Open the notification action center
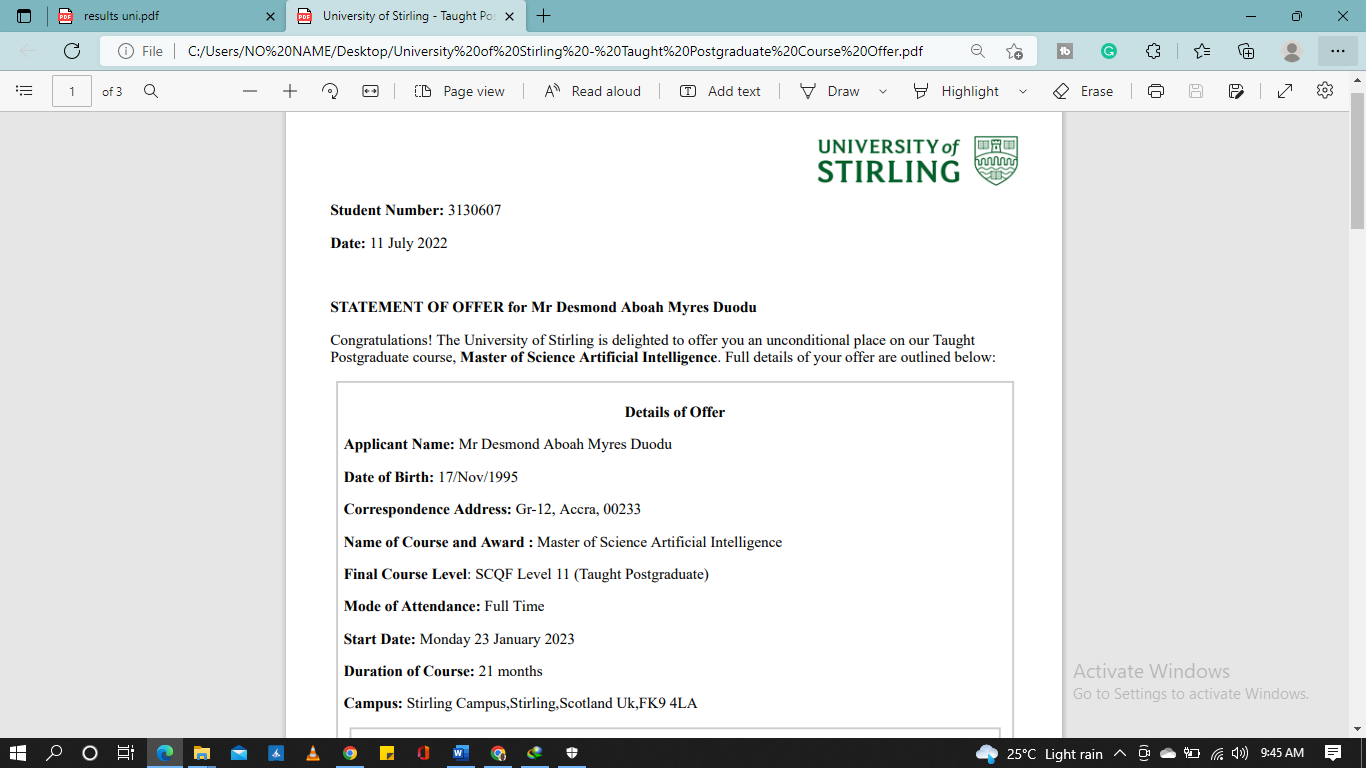This screenshot has width=1366, height=768. click(x=1333, y=753)
